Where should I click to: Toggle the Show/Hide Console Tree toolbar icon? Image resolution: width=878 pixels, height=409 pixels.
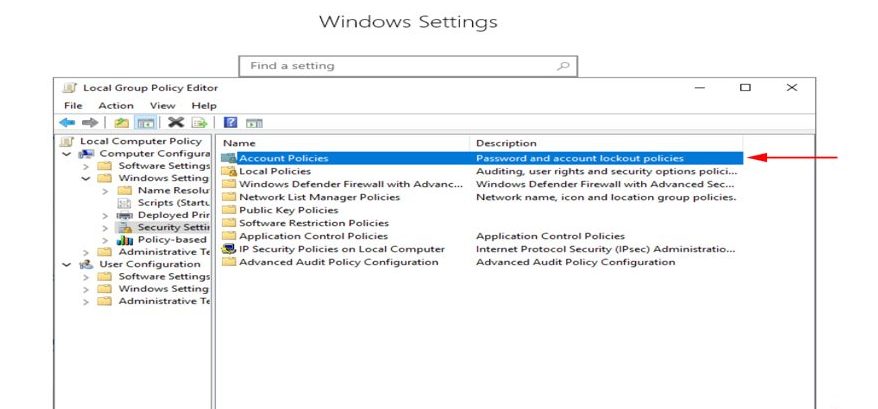pyautogui.click(x=146, y=122)
